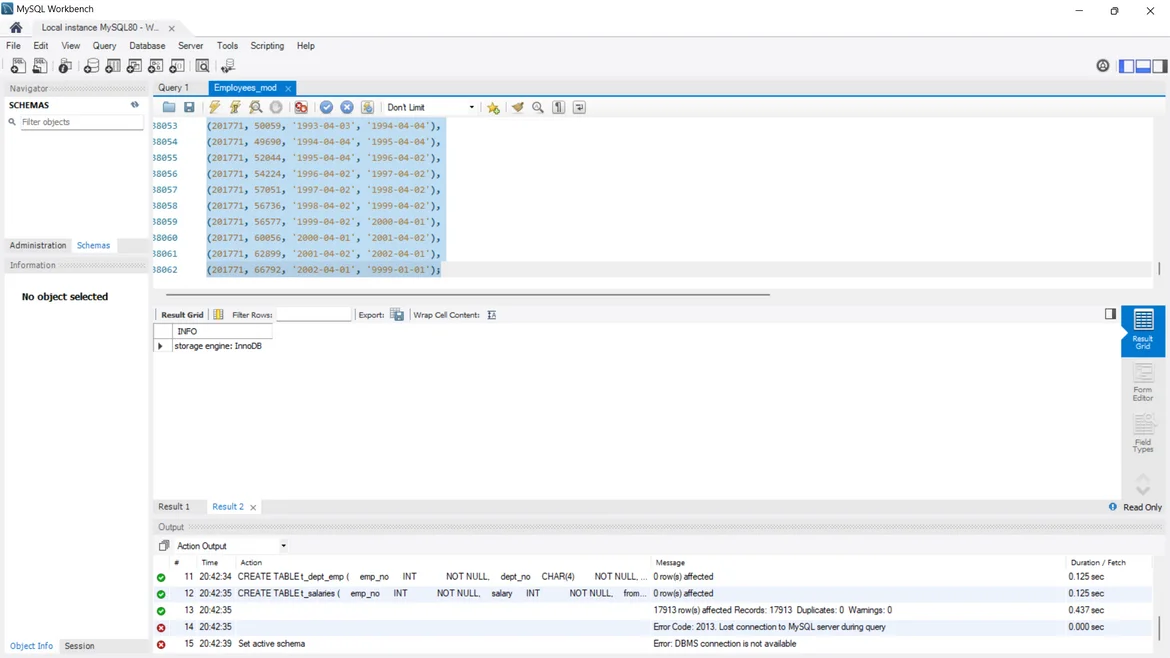The image size is (1170, 658).
Task: Click the Rollback transaction X icon
Action: coord(347,107)
